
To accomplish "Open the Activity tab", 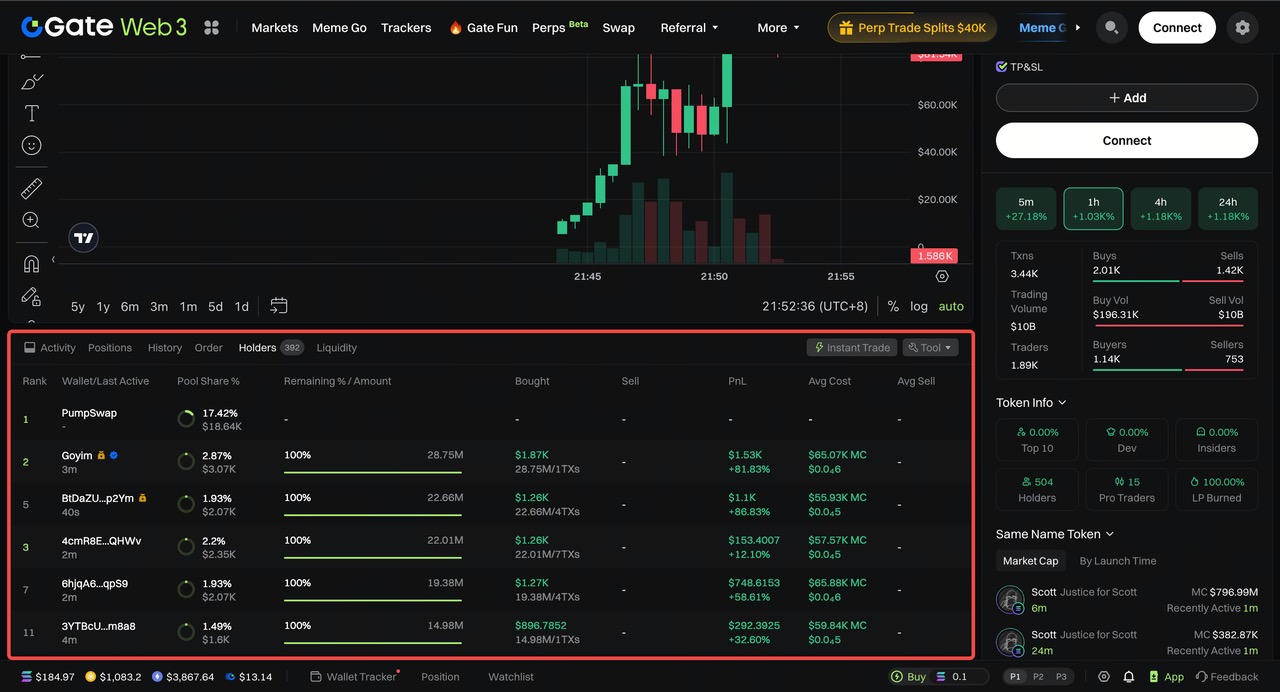I will pyautogui.click(x=50, y=348).
